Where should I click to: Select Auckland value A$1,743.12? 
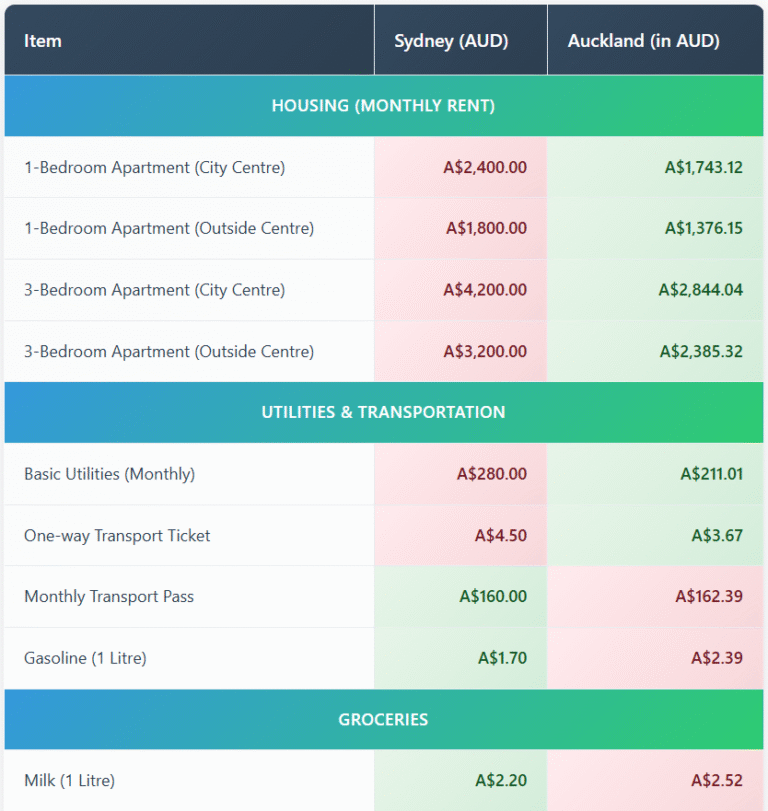[x=704, y=168]
